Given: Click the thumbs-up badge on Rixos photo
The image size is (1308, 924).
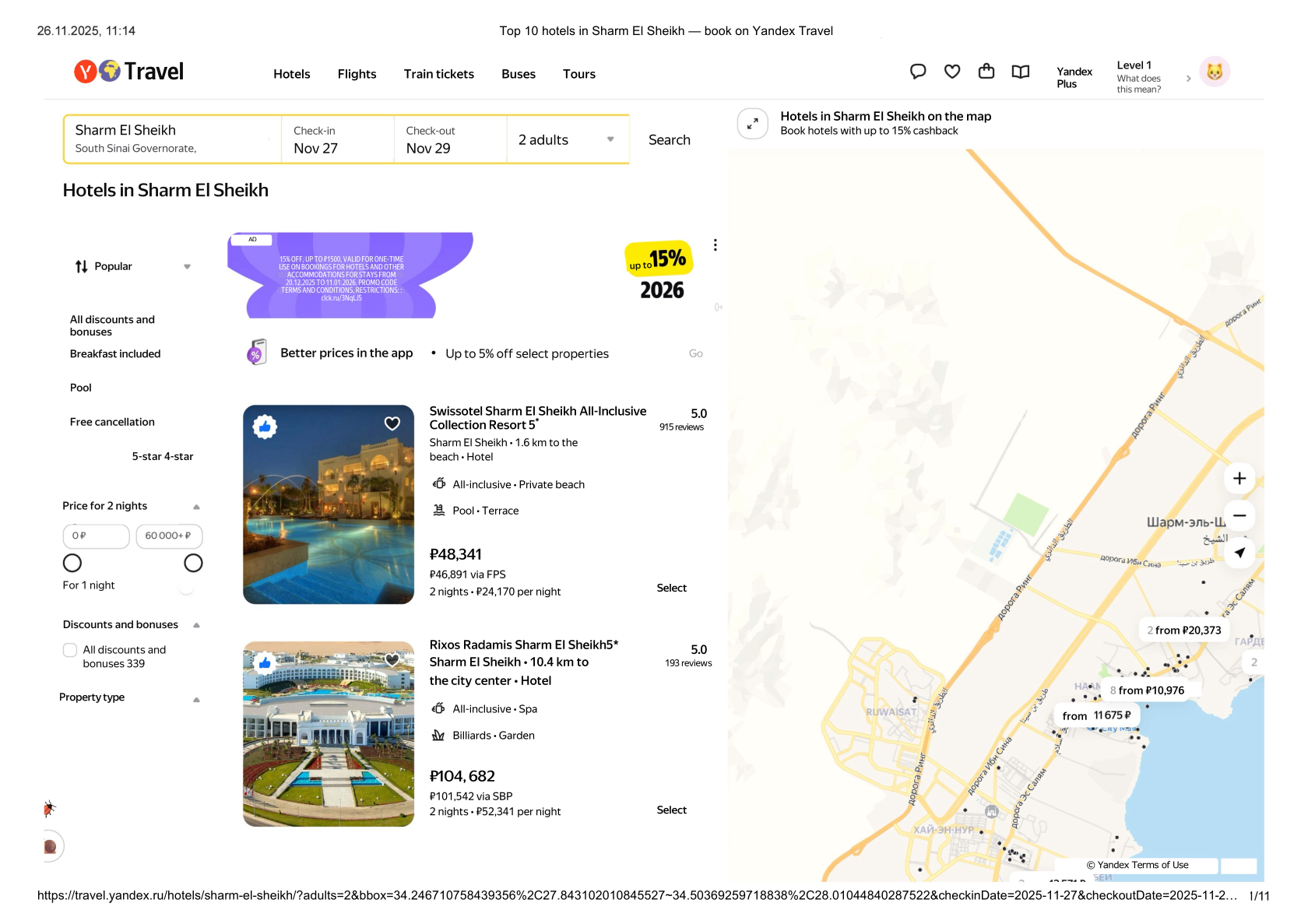Looking at the screenshot, I should point(265,663).
